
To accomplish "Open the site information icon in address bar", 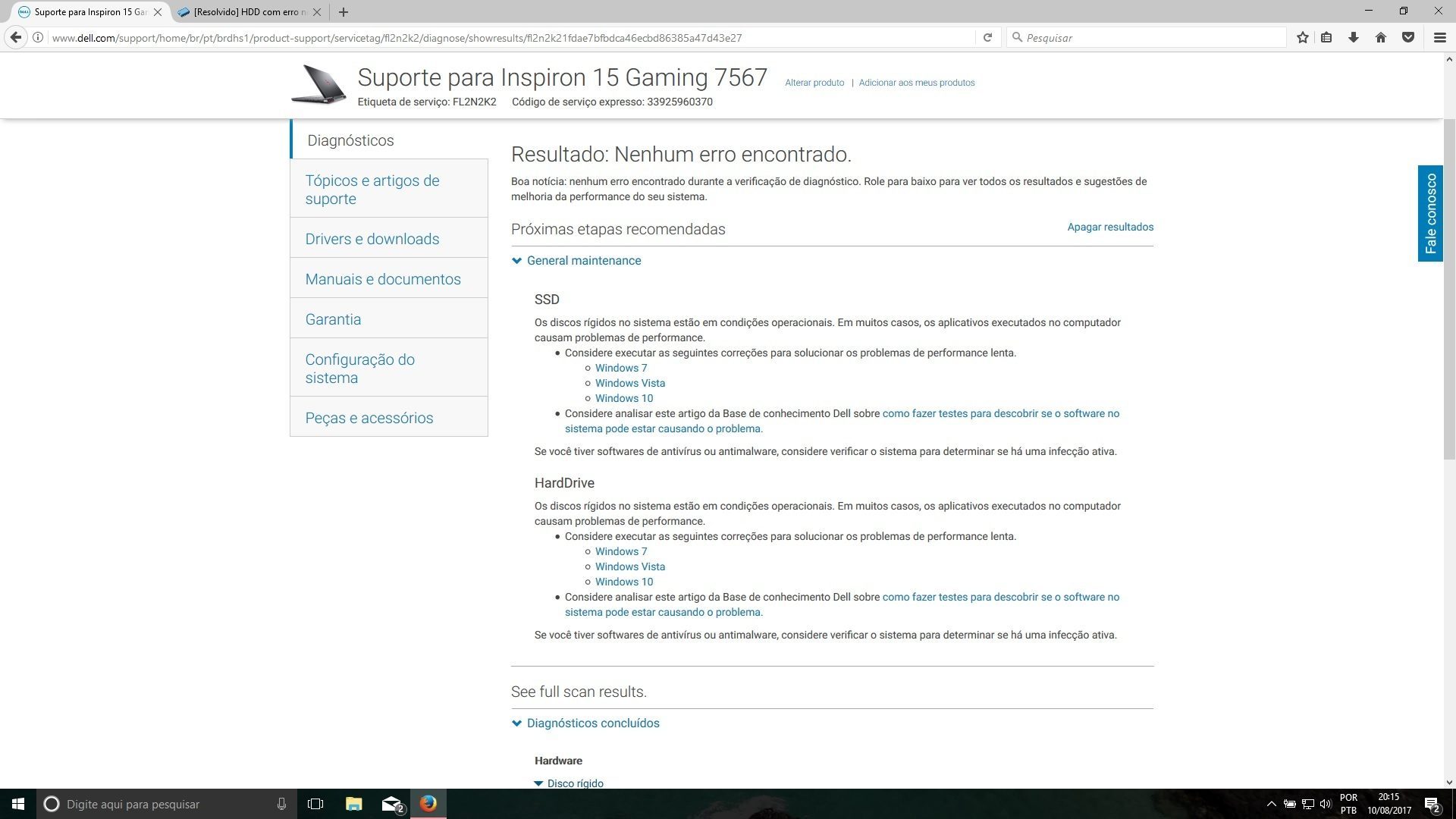I will (37, 37).
